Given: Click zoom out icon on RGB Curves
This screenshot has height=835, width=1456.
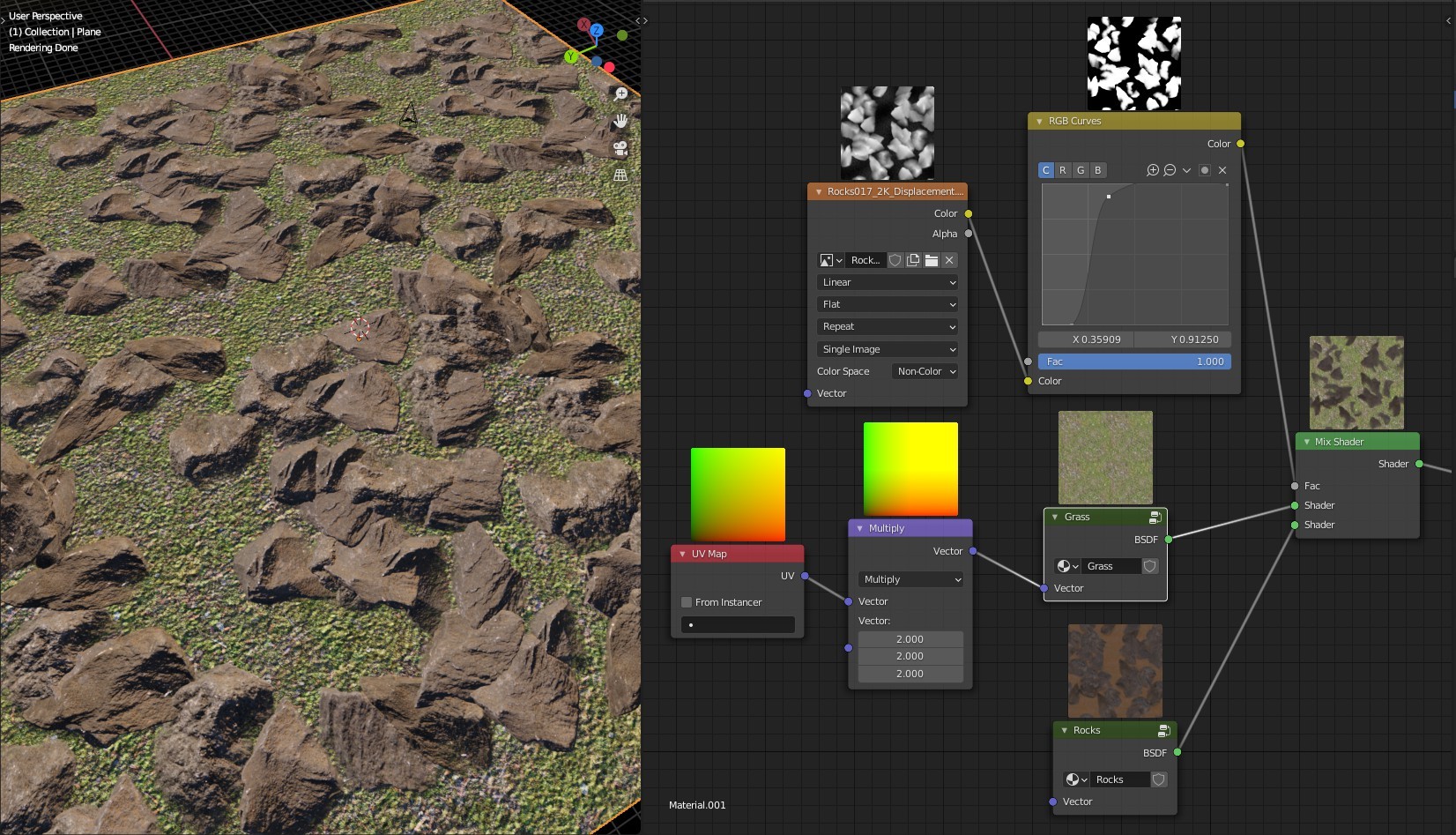Looking at the screenshot, I should pos(1170,170).
